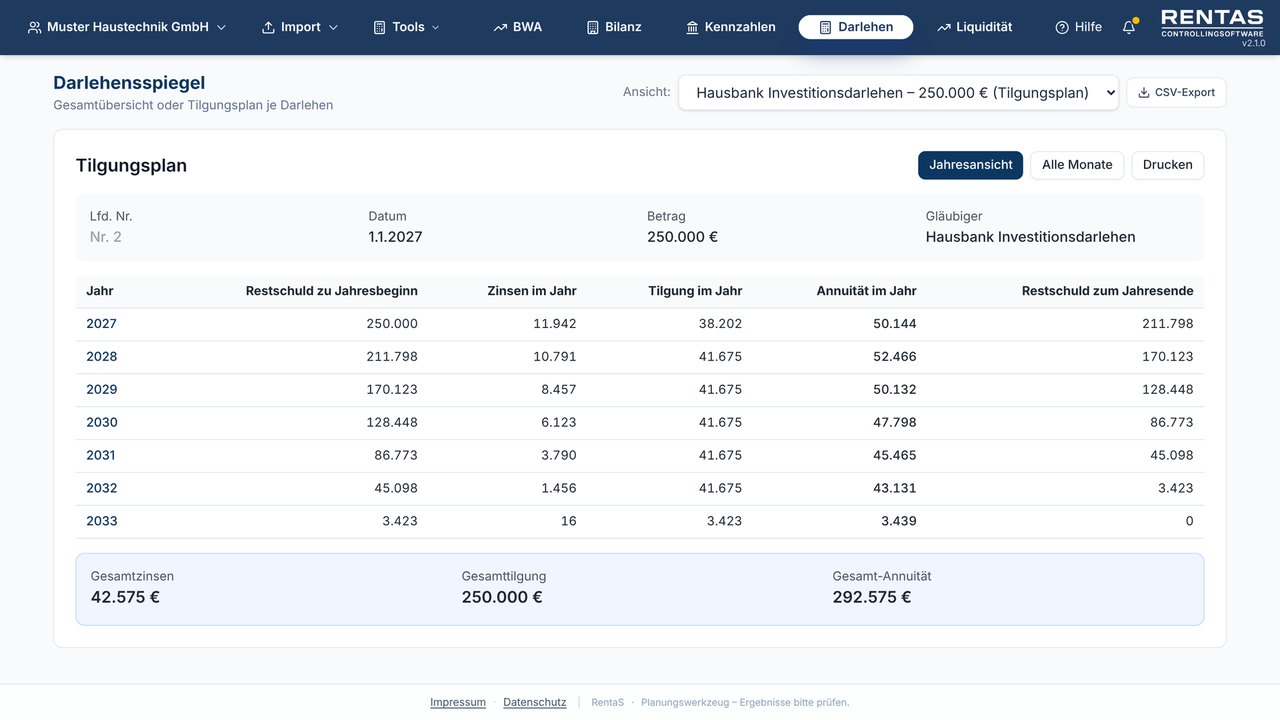Click the Bilanz calculator icon
This screenshot has height=720, width=1280.
[x=593, y=28]
